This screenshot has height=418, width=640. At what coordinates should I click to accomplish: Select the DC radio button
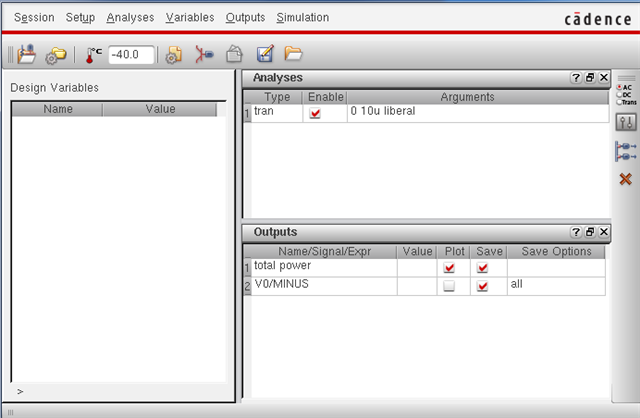[x=620, y=94]
